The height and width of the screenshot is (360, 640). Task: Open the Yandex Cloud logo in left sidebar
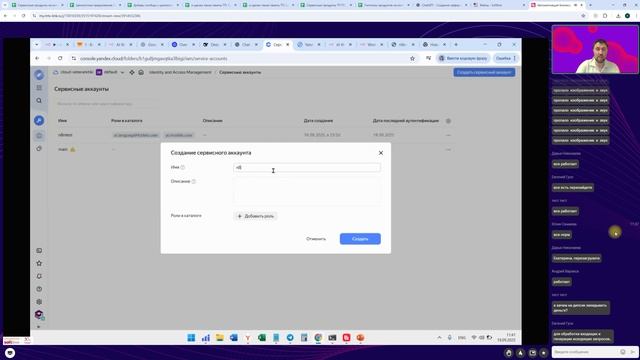(x=39, y=75)
